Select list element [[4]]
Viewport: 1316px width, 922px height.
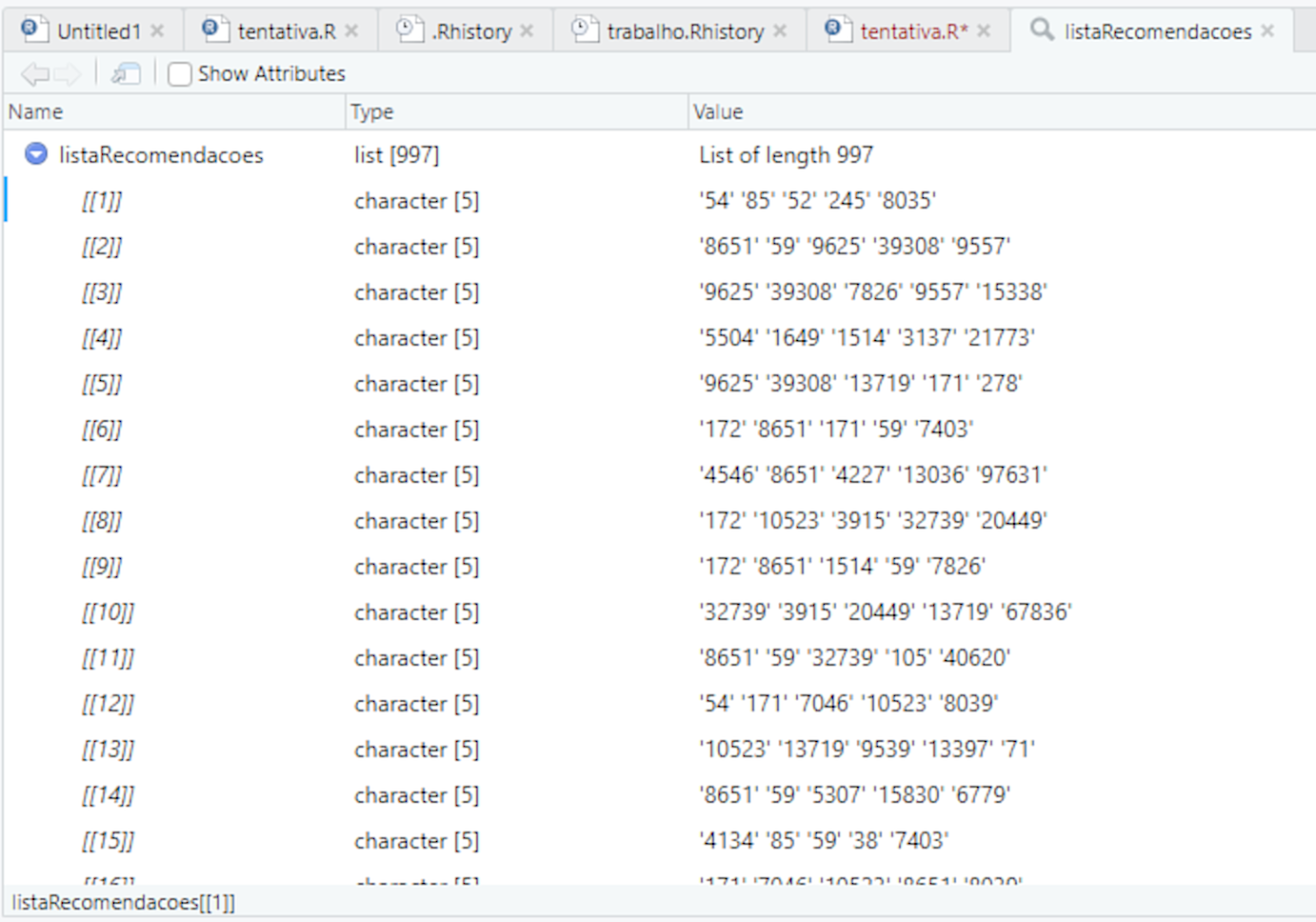[659, 337]
